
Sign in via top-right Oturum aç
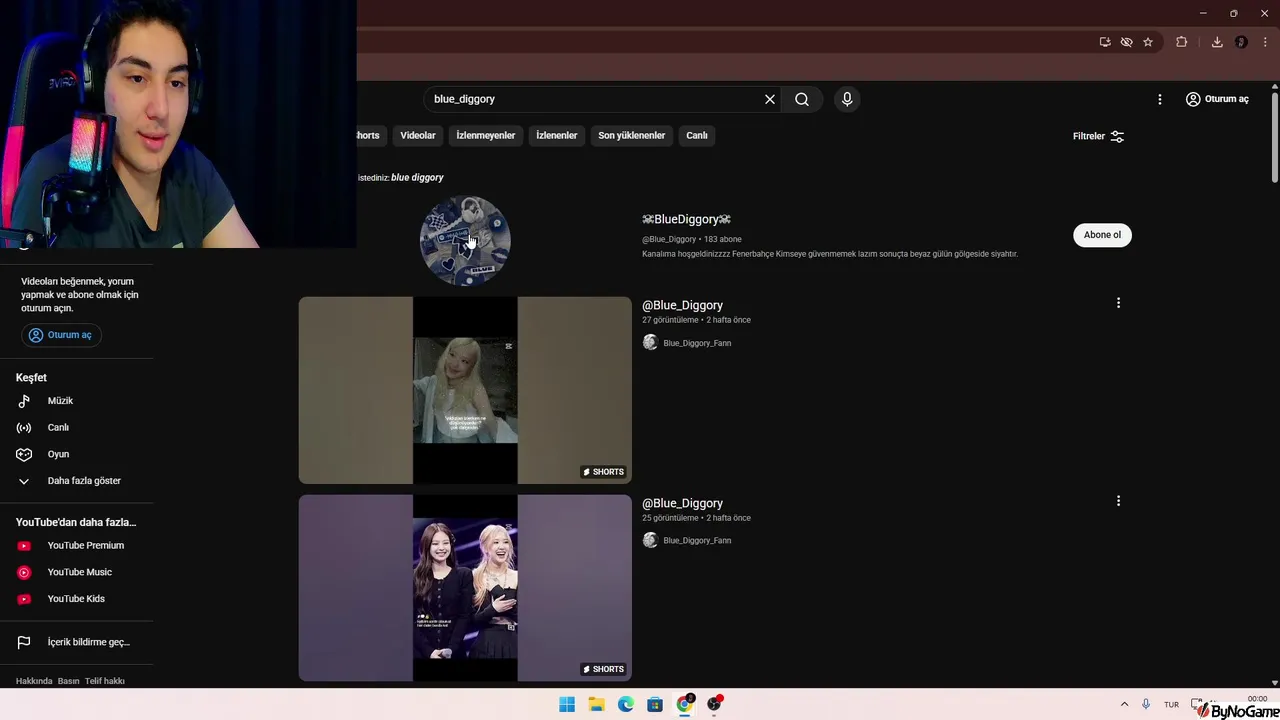(1217, 99)
